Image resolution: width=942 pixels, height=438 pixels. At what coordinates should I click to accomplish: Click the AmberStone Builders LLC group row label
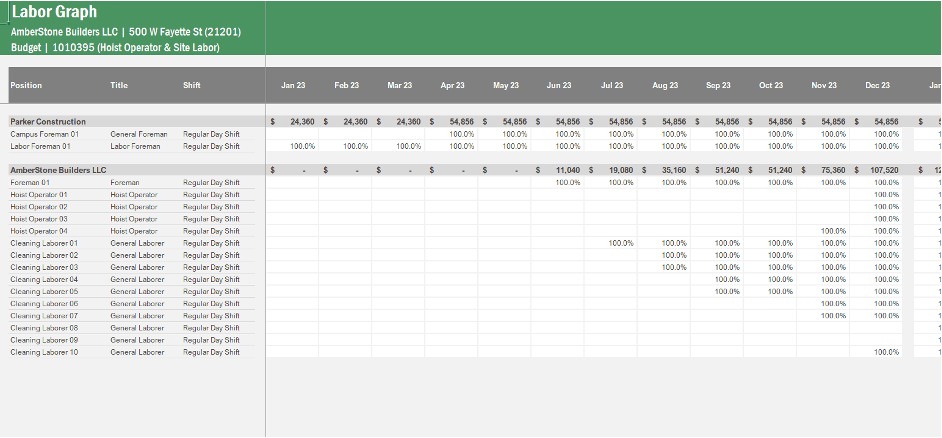(x=58, y=170)
